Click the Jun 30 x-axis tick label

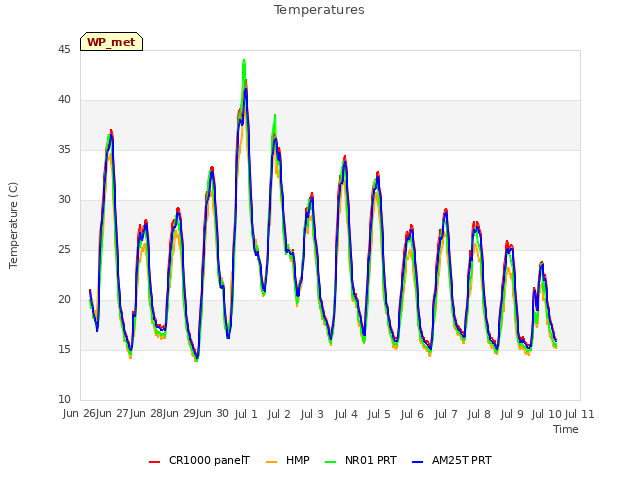click(212, 414)
